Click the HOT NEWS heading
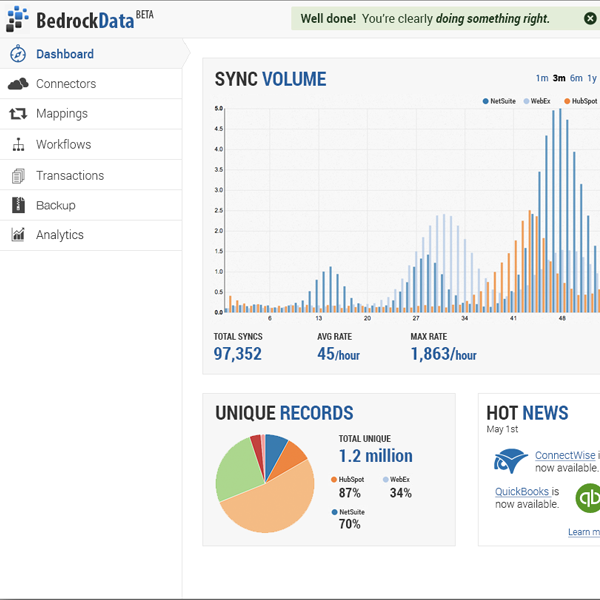The width and height of the screenshot is (600, 600). [x=527, y=413]
